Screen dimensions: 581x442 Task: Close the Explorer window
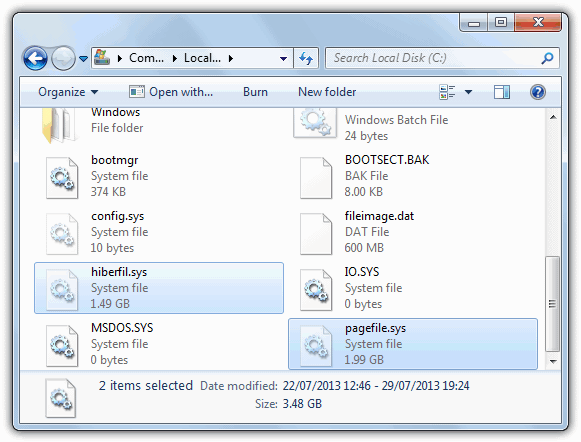pos(538,23)
